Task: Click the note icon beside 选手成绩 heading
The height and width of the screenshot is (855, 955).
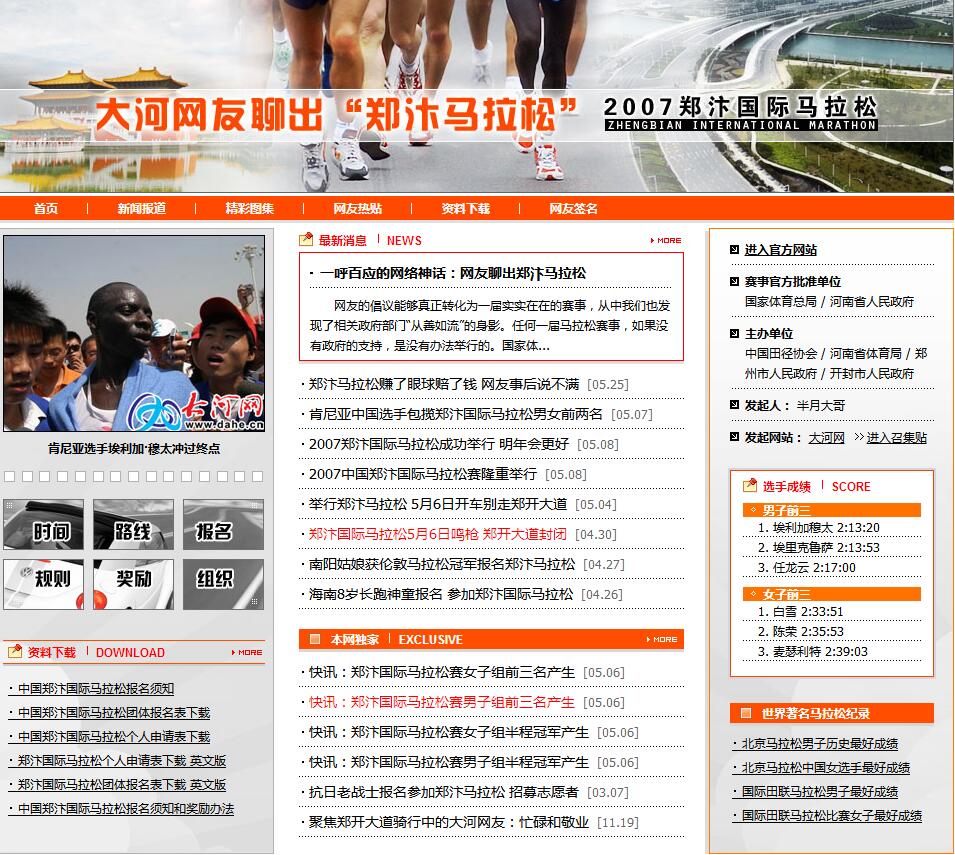Action: [750, 486]
